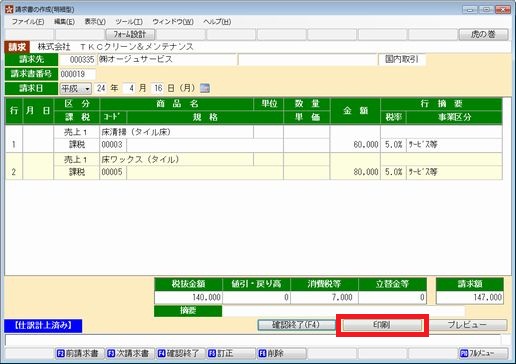Click the pre-tax total 140,000
This screenshot has width=516, height=364.
tap(188, 297)
